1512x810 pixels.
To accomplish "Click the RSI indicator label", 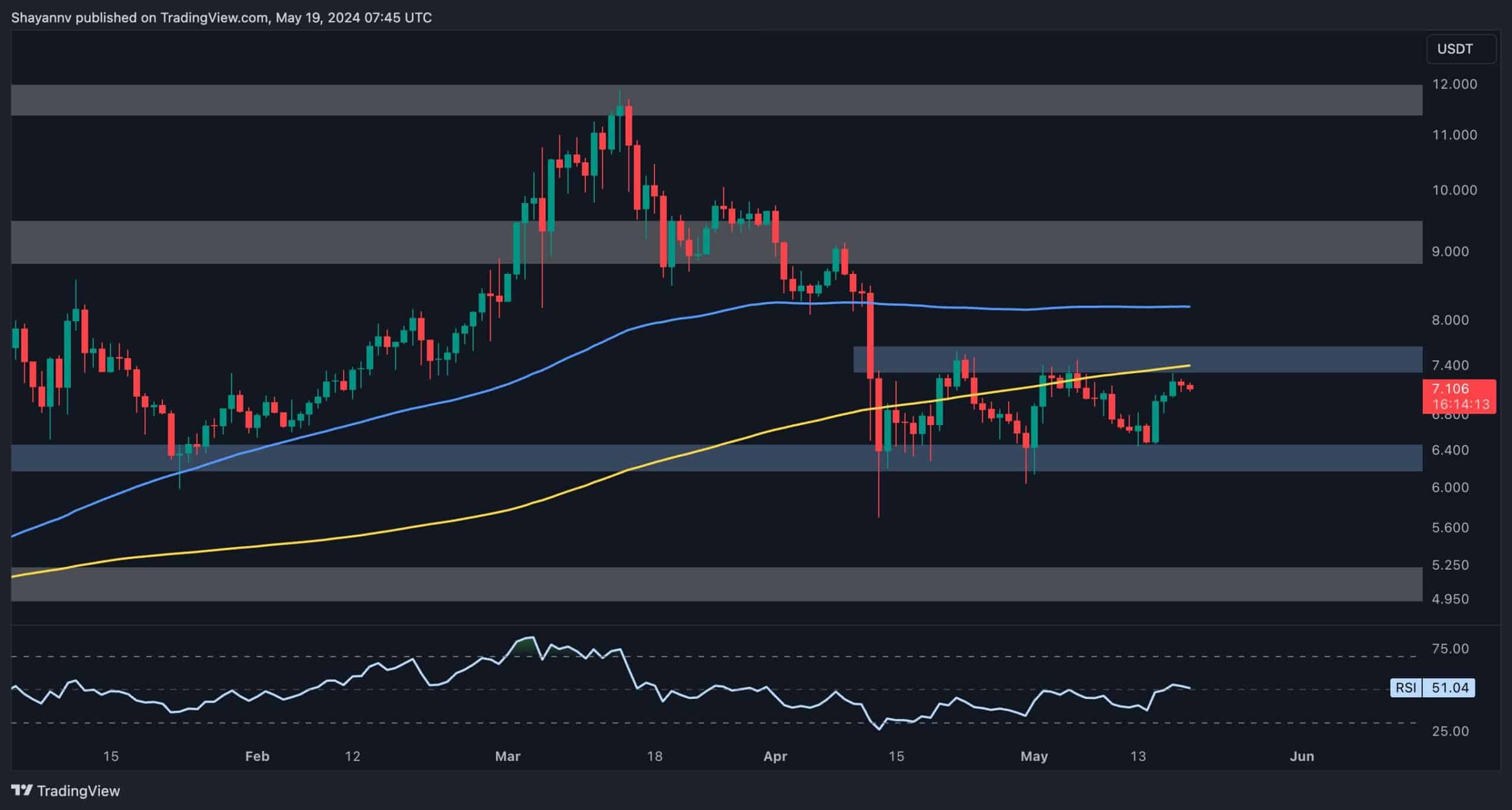I will [x=1406, y=687].
